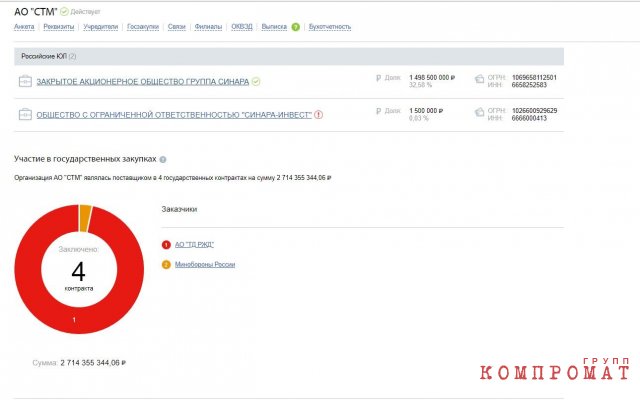The image size is (640, 400).
Task: Select ИНН 6666000413
Action: point(529,118)
